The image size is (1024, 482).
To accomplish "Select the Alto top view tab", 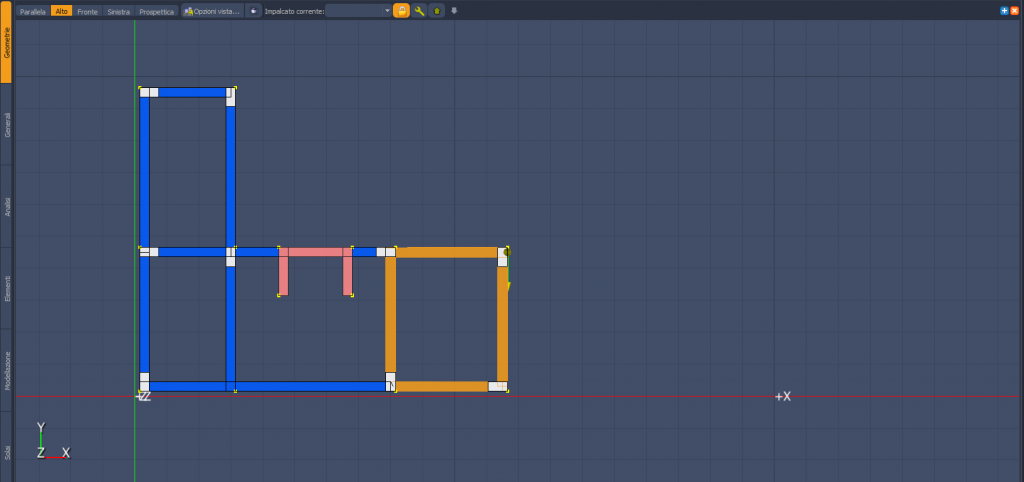I will pyautogui.click(x=61, y=11).
